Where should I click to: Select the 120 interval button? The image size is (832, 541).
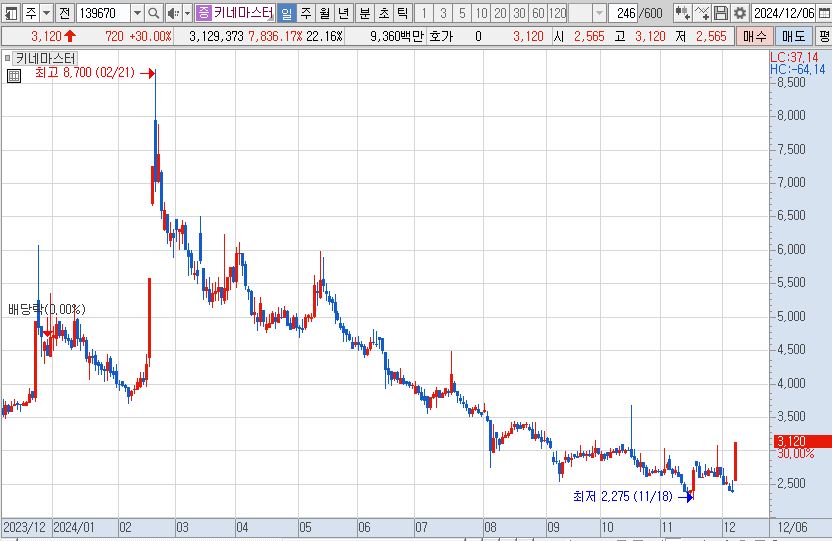pyautogui.click(x=558, y=13)
